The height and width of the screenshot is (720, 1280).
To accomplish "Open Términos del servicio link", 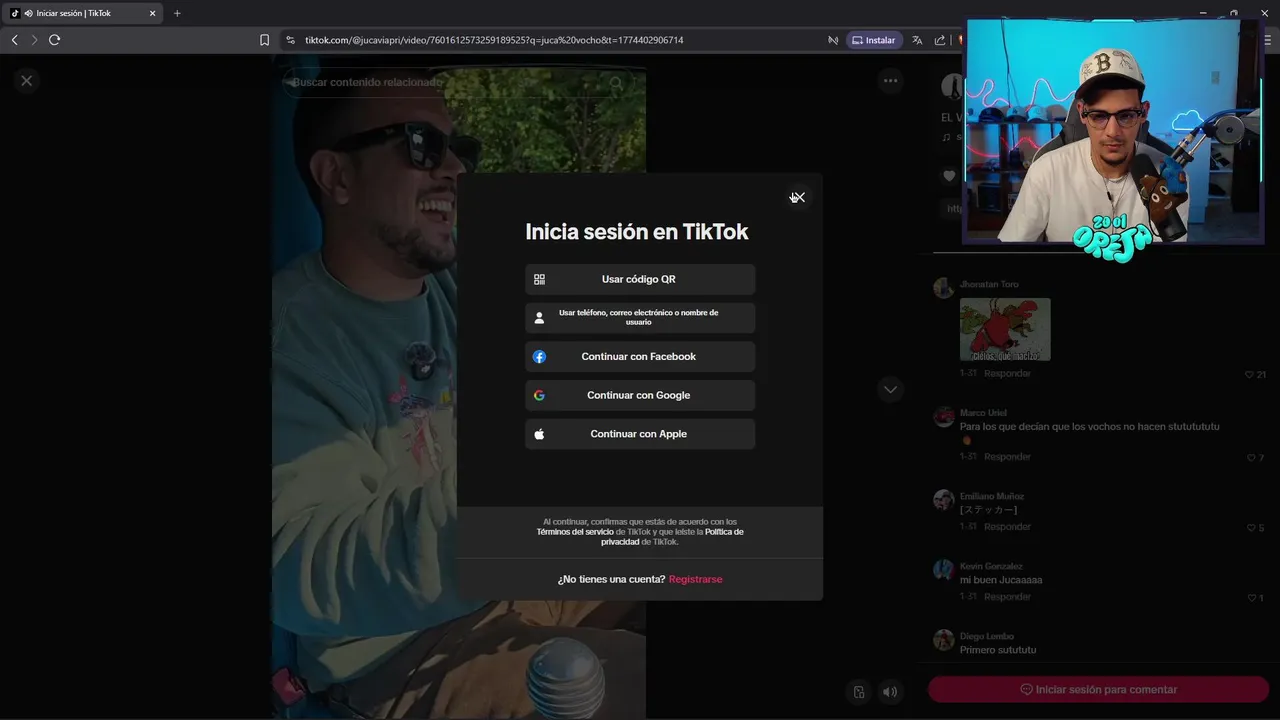I will [575, 532].
